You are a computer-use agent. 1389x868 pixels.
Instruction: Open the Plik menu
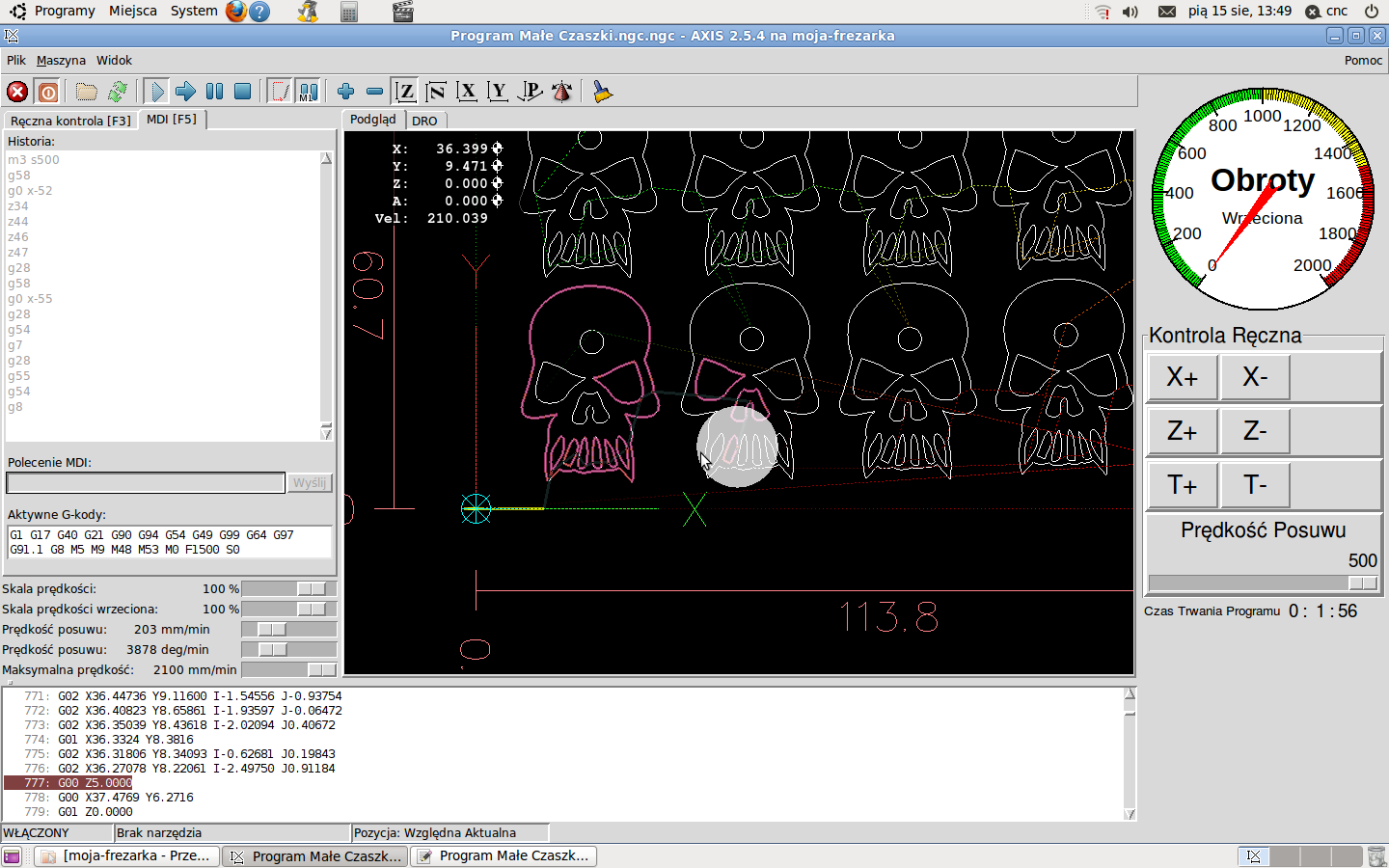pyautogui.click(x=16, y=60)
